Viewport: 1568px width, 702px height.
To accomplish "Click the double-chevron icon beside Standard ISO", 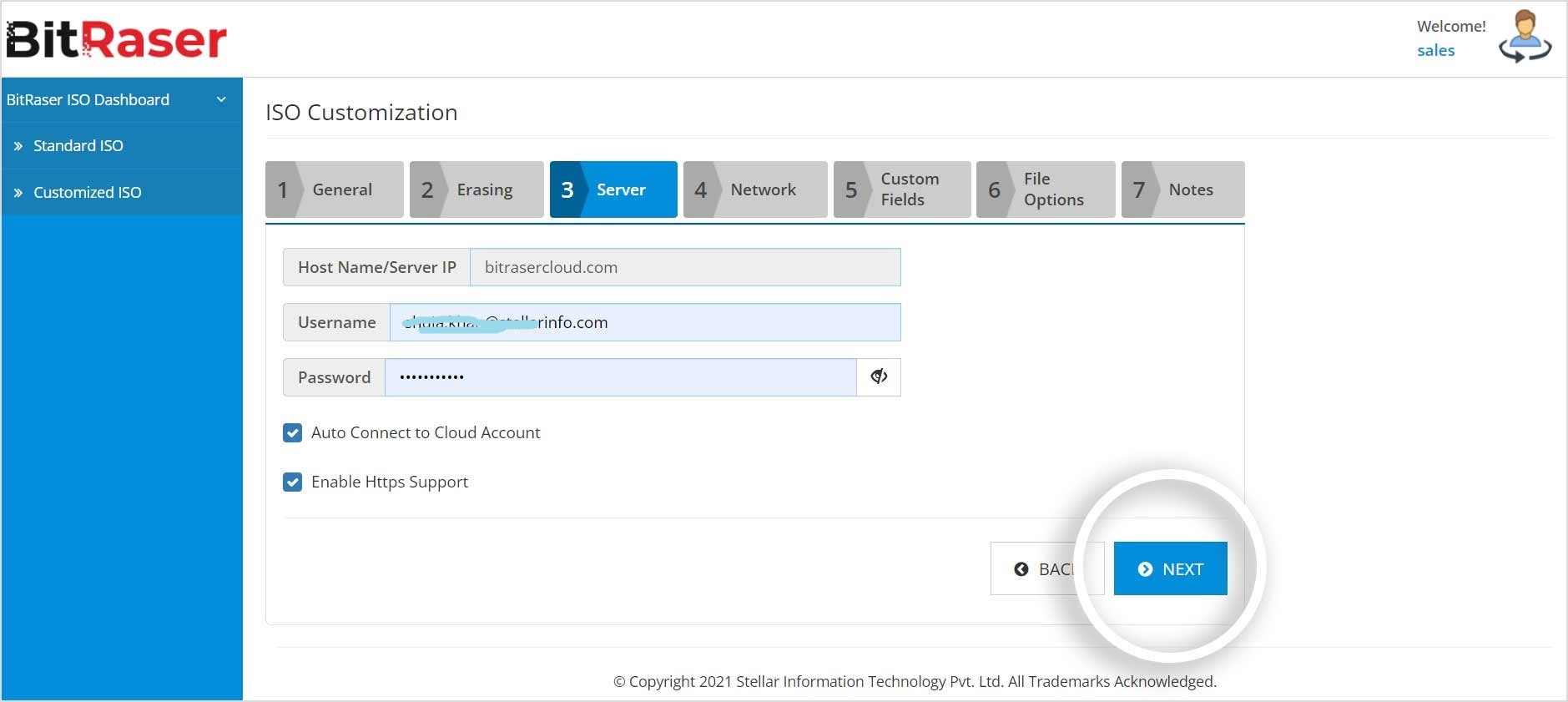I will point(18,146).
